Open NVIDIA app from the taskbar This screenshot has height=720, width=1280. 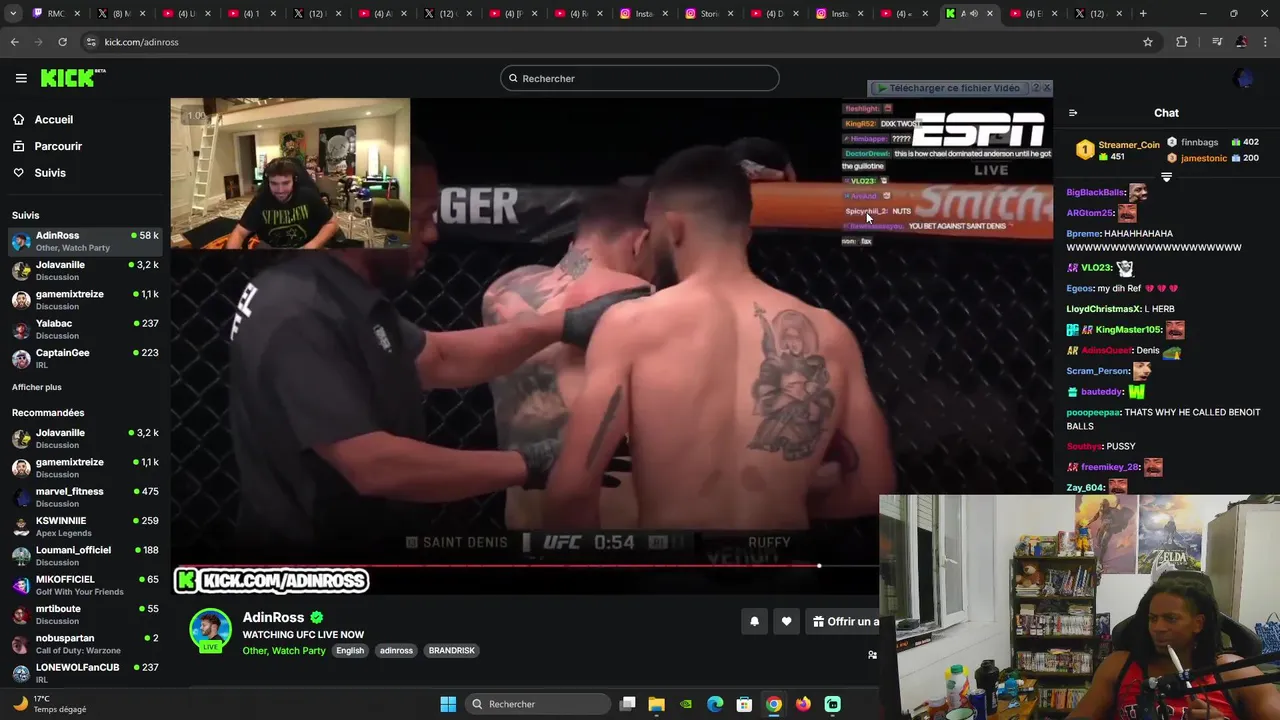click(686, 704)
